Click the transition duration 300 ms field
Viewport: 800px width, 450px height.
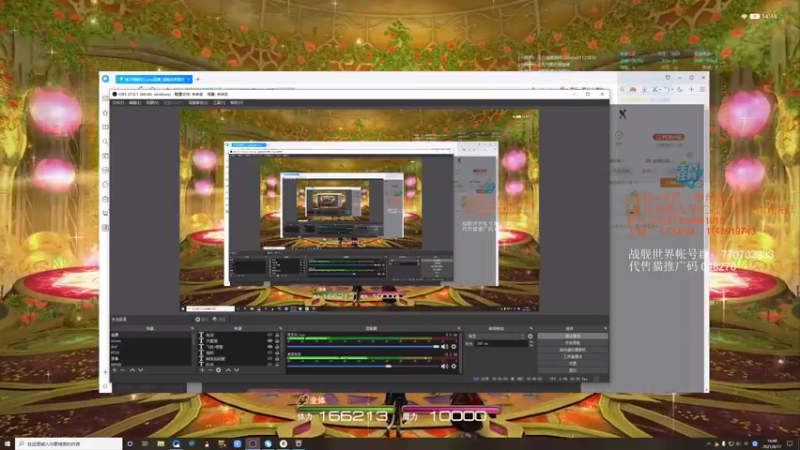coord(501,344)
